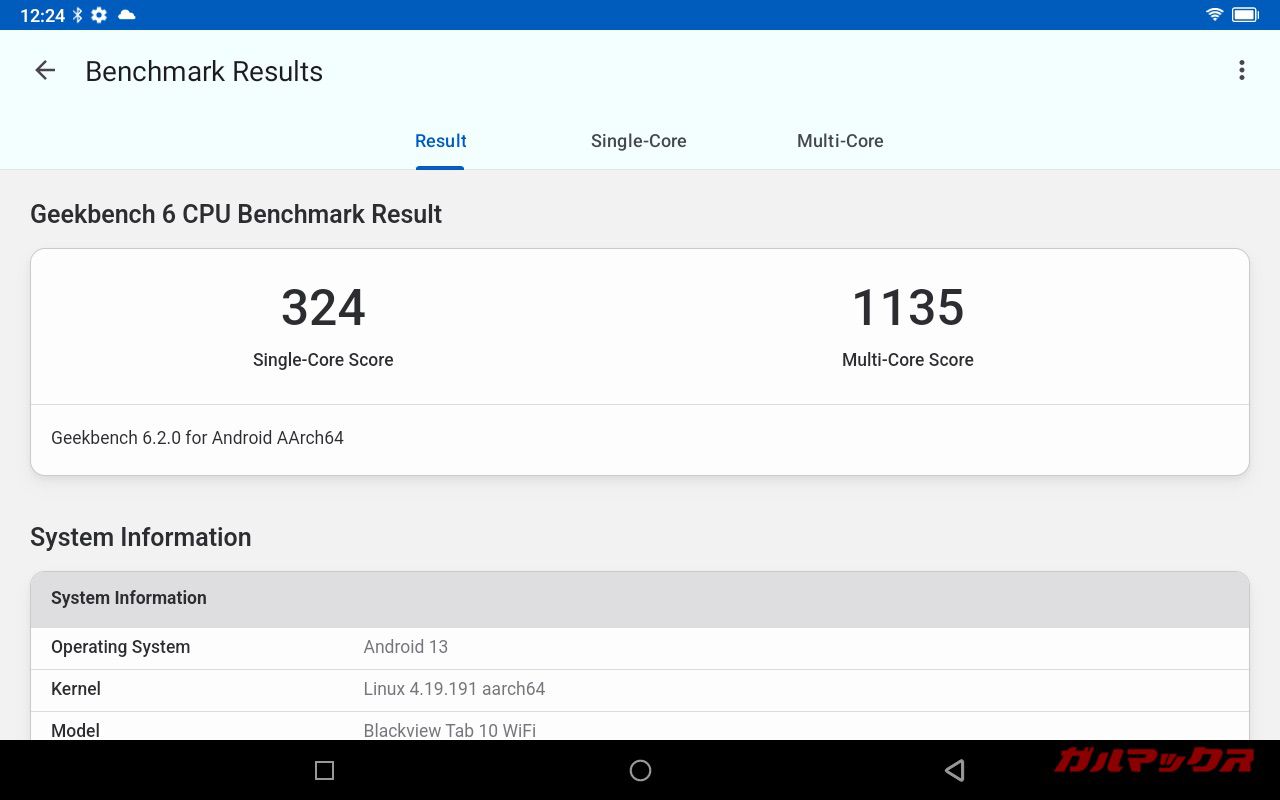The width and height of the screenshot is (1280, 800).
Task: Select the Operating System row
Action: tap(640, 647)
